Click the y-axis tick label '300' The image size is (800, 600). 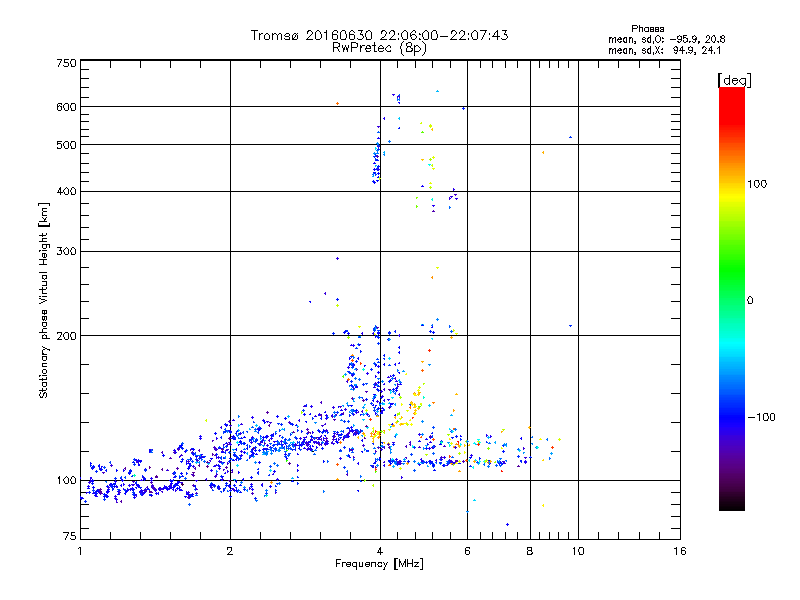tap(67, 252)
